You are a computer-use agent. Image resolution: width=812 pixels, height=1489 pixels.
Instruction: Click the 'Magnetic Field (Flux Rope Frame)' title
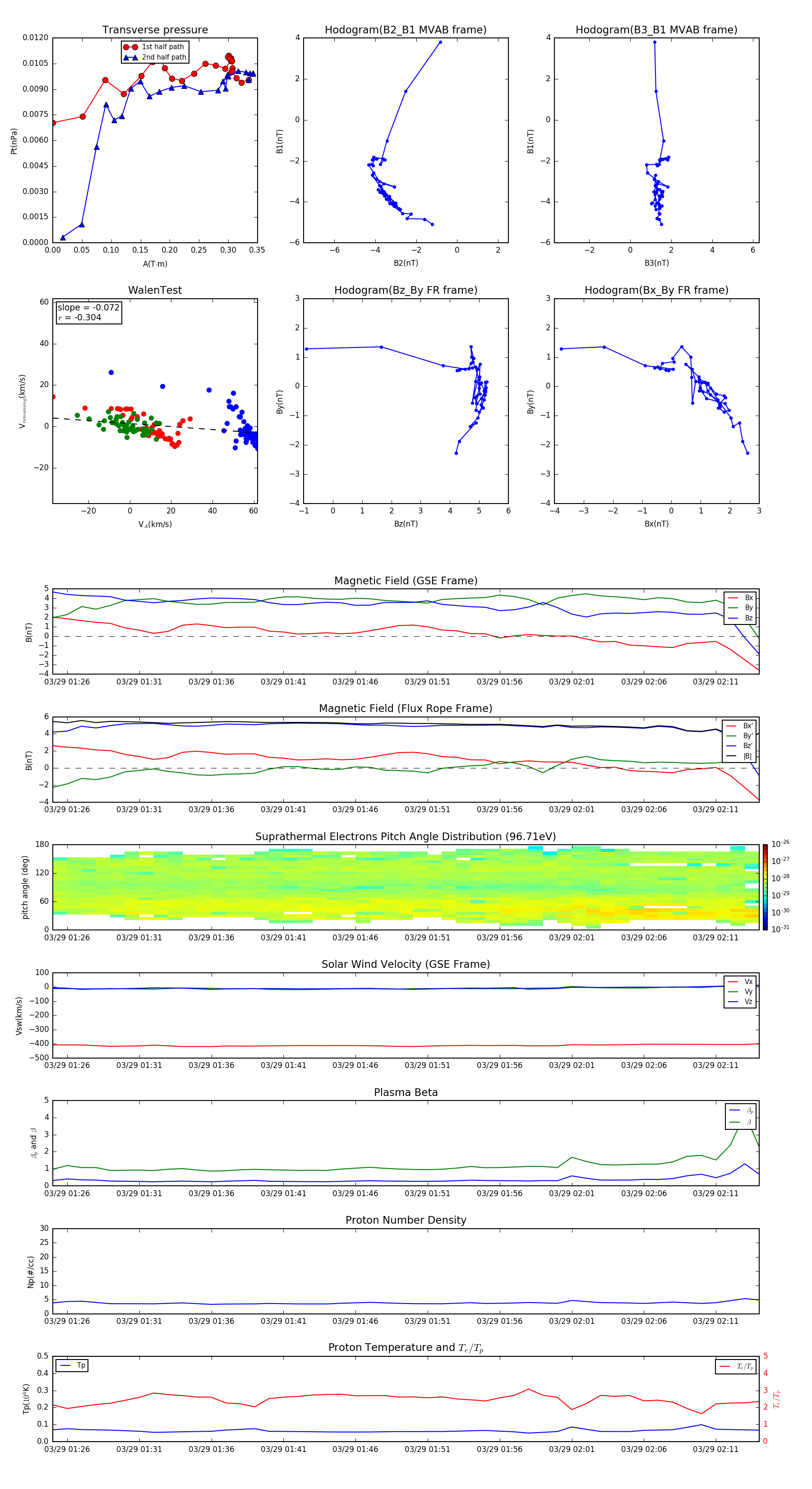[x=406, y=709]
